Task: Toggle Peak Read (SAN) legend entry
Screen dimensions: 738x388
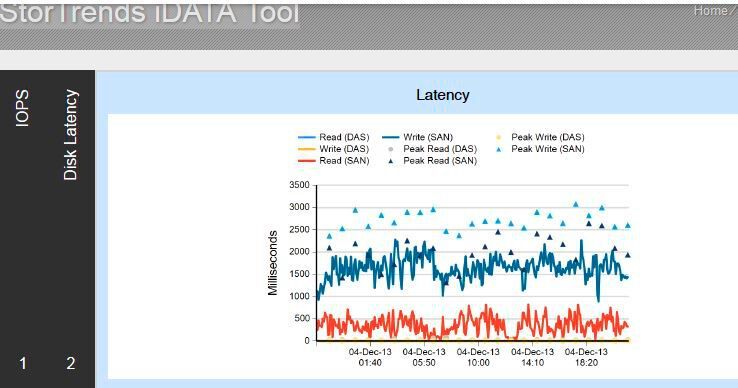Action: pos(432,161)
